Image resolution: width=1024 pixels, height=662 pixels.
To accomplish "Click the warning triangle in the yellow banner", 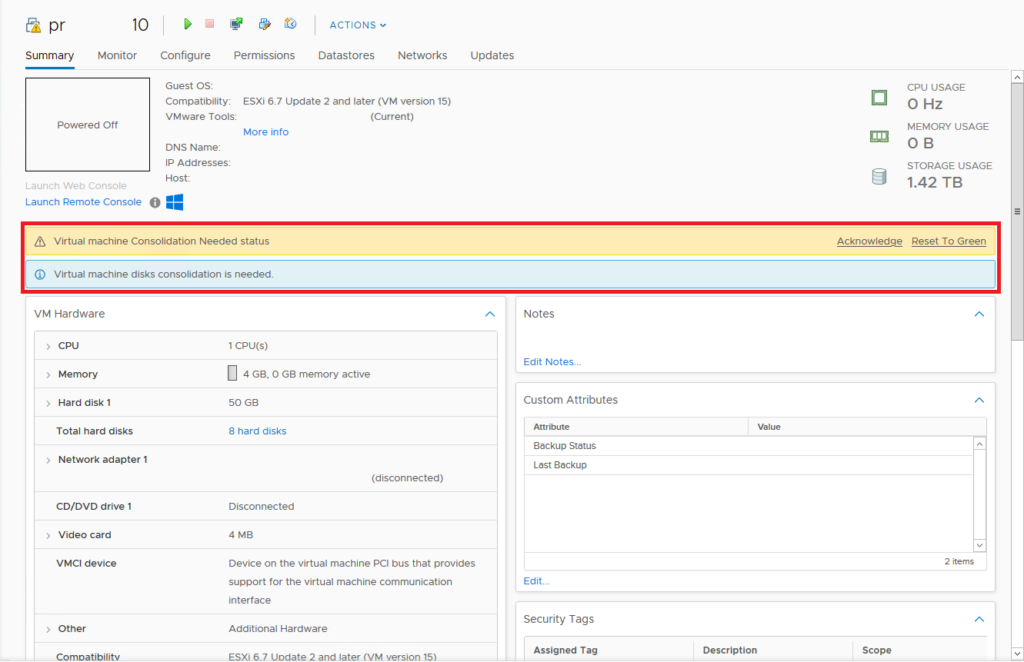I will pos(38,241).
